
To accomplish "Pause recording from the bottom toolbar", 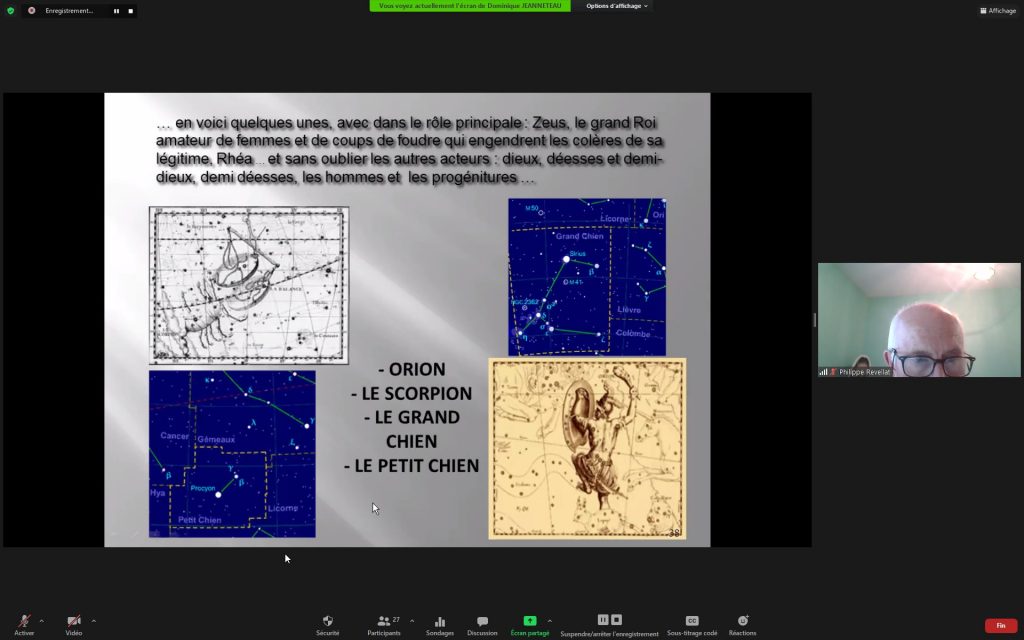I will (x=603, y=620).
